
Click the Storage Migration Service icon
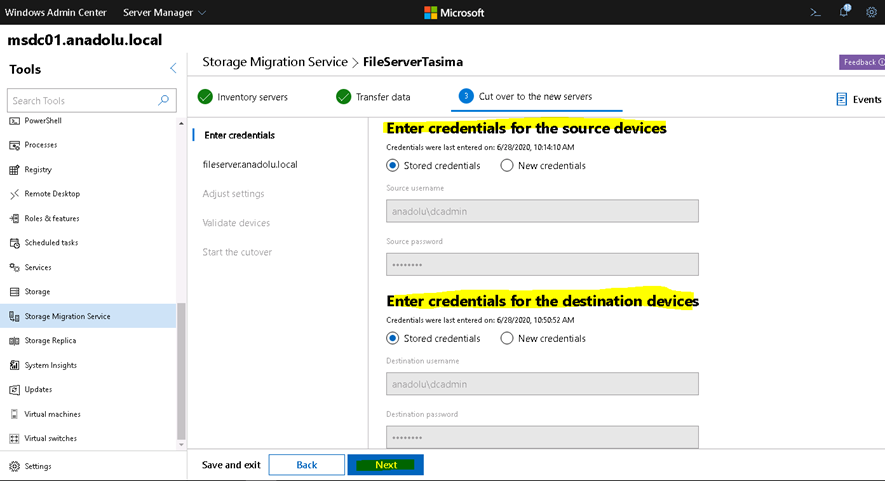[14, 316]
